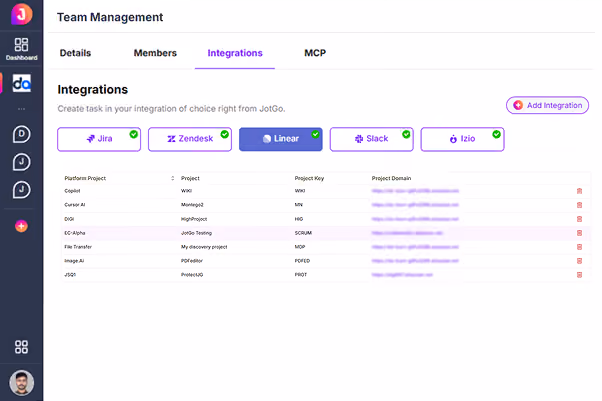Select the 'do' workspace icon in sidebar
The width and height of the screenshot is (602, 401).
(x=22, y=83)
